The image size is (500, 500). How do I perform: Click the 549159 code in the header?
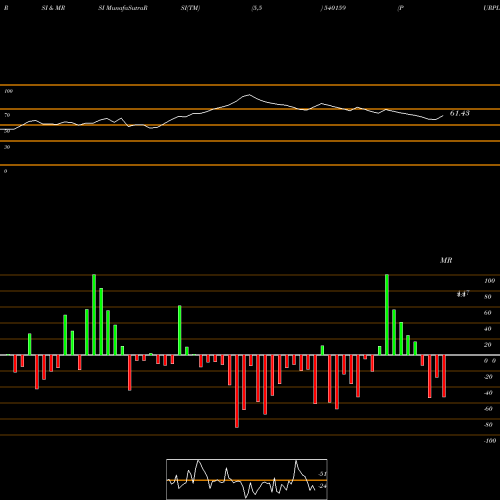pyautogui.click(x=334, y=8)
